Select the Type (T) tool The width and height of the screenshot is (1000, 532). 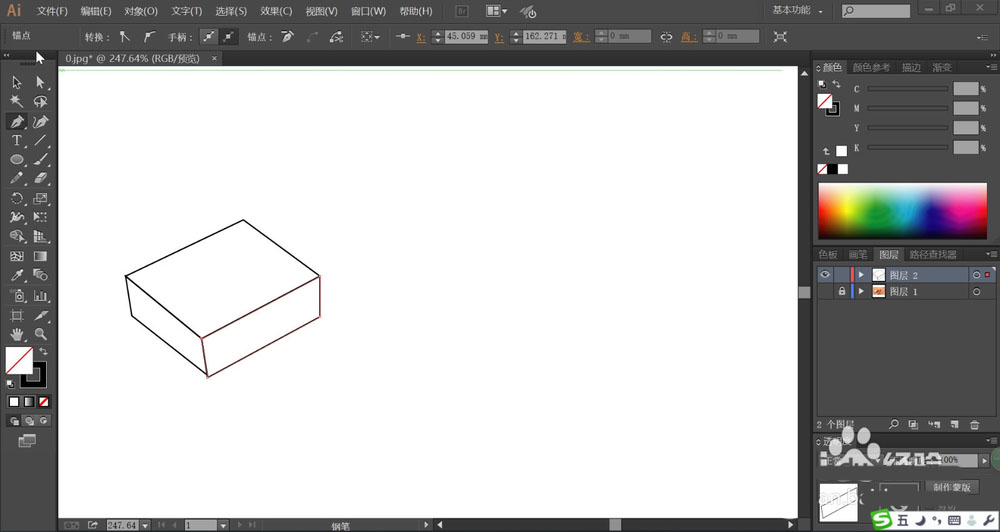[17, 140]
